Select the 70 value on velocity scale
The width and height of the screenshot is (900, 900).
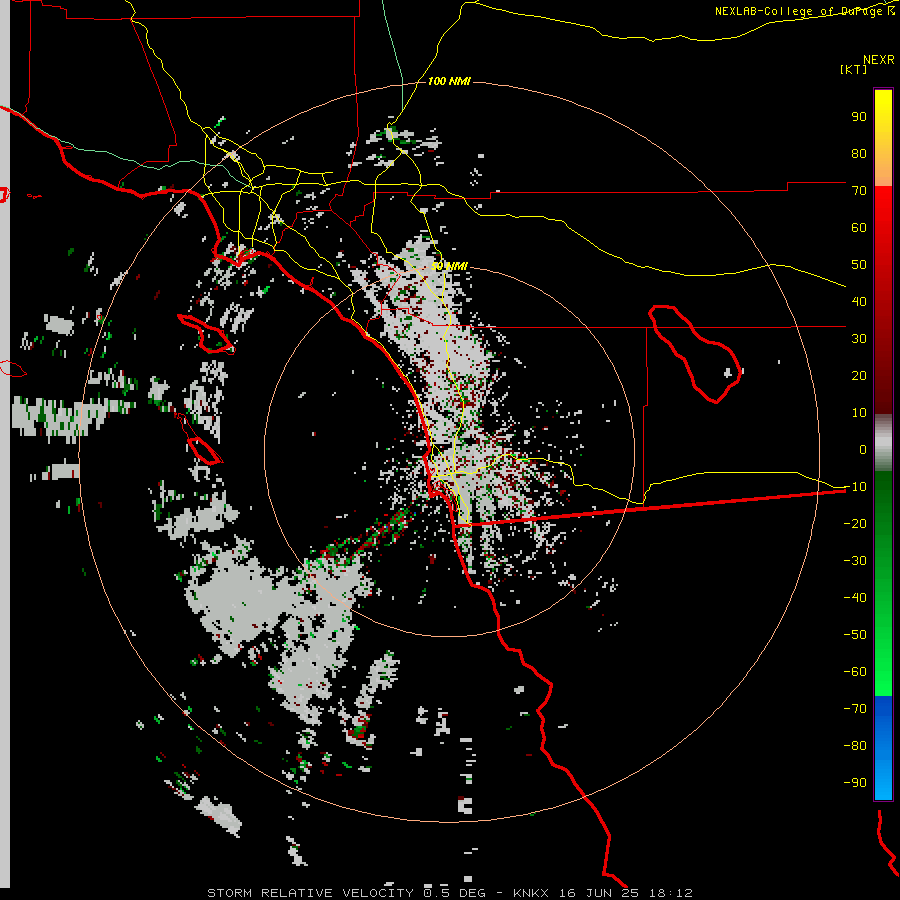click(x=859, y=191)
